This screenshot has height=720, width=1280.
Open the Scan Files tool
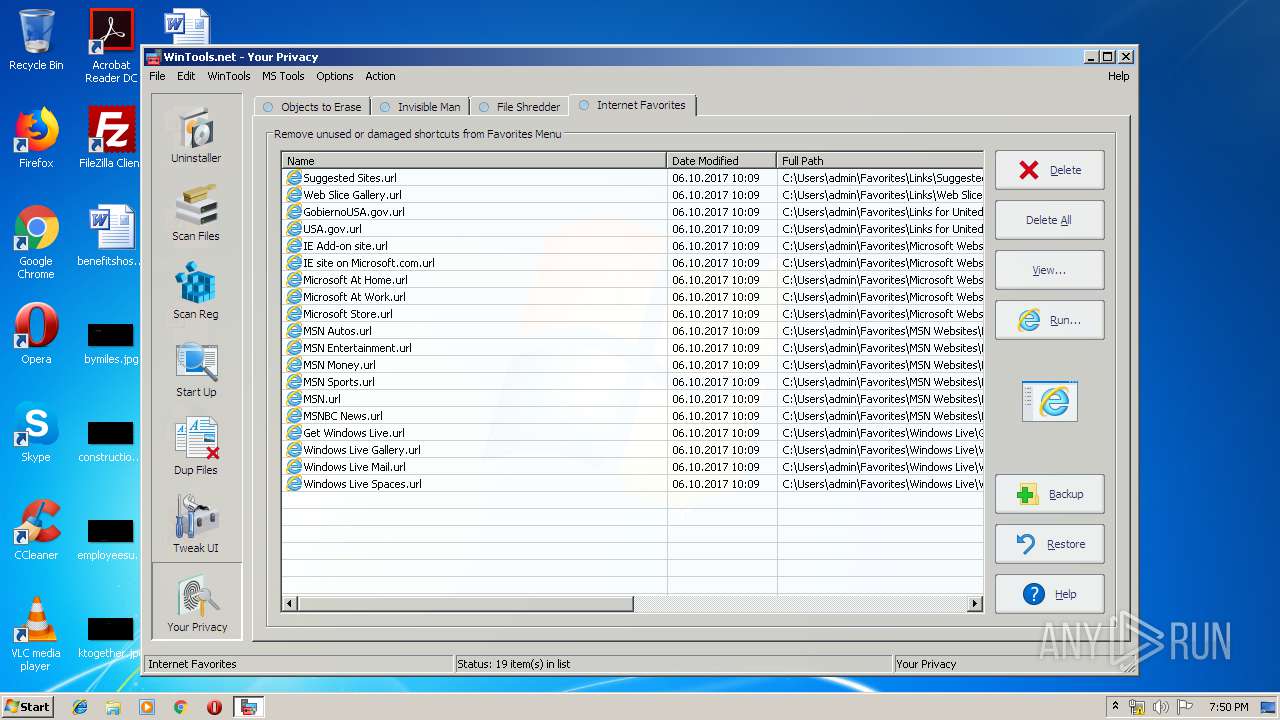coord(196,212)
